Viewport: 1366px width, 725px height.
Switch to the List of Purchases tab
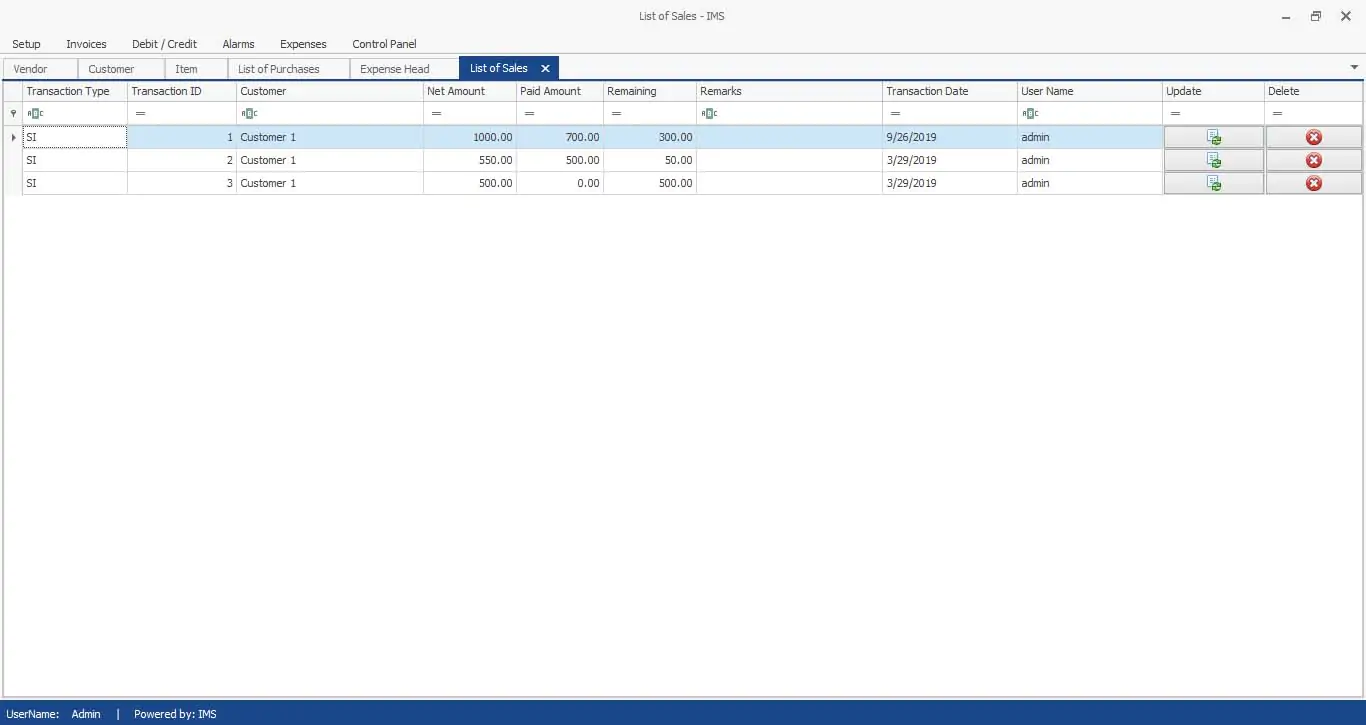click(x=279, y=69)
